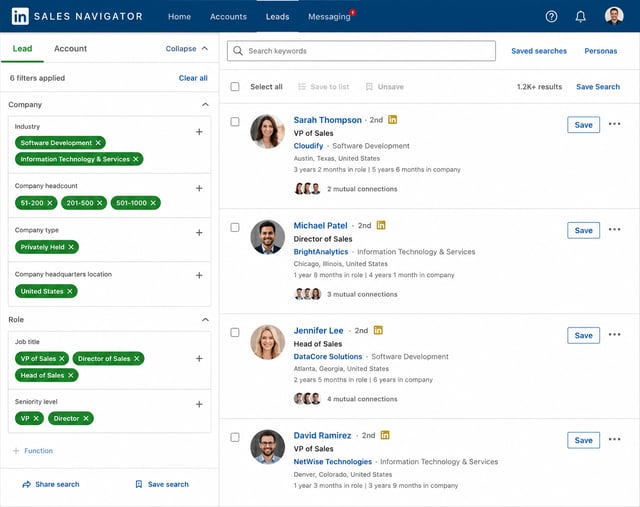Open more options for David Ramirez
Viewport: 640px width, 507px height.
(x=614, y=439)
